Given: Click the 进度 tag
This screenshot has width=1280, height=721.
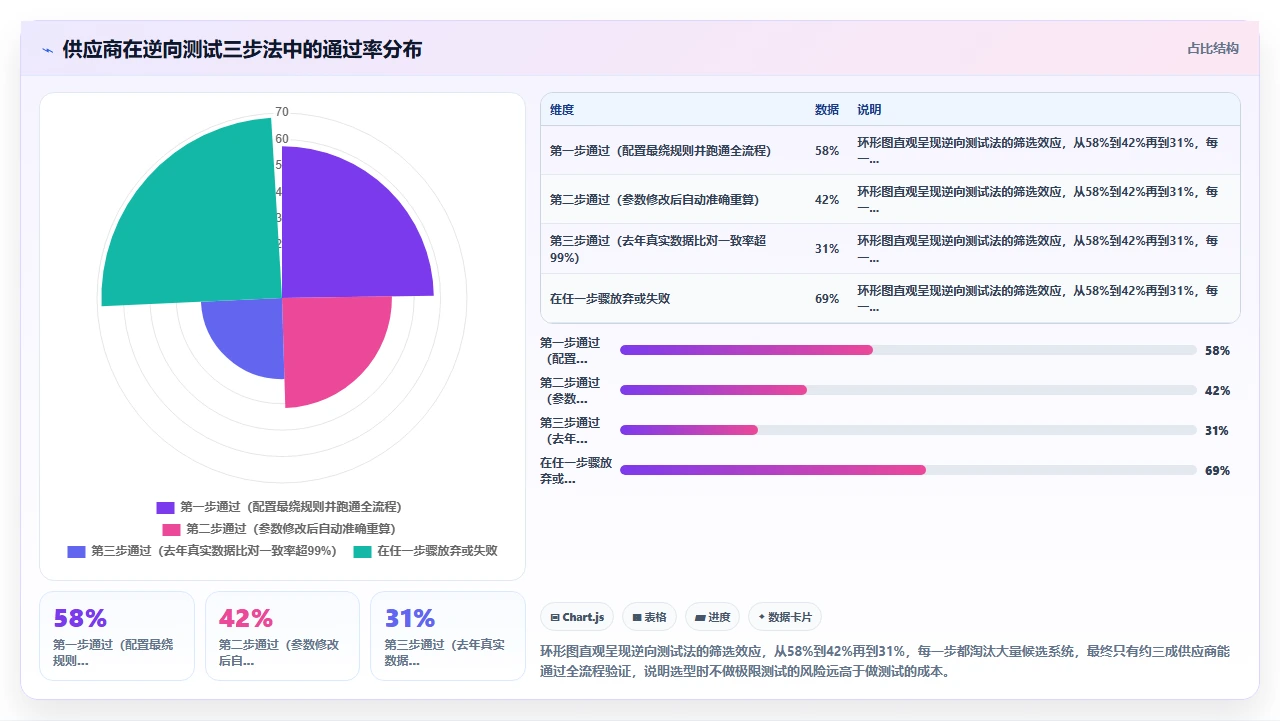Looking at the screenshot, I should tap(713, 618).
